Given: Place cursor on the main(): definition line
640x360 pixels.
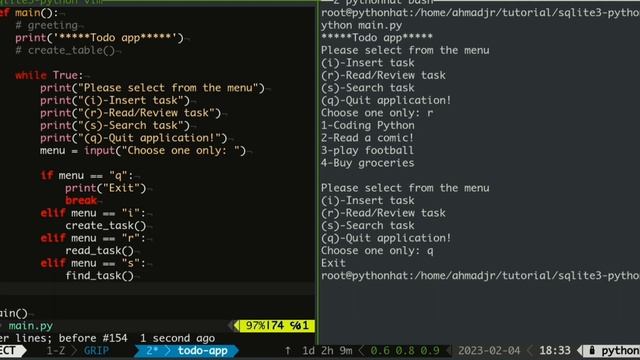Looking at the screenshot, I should (x=29, y=13).
